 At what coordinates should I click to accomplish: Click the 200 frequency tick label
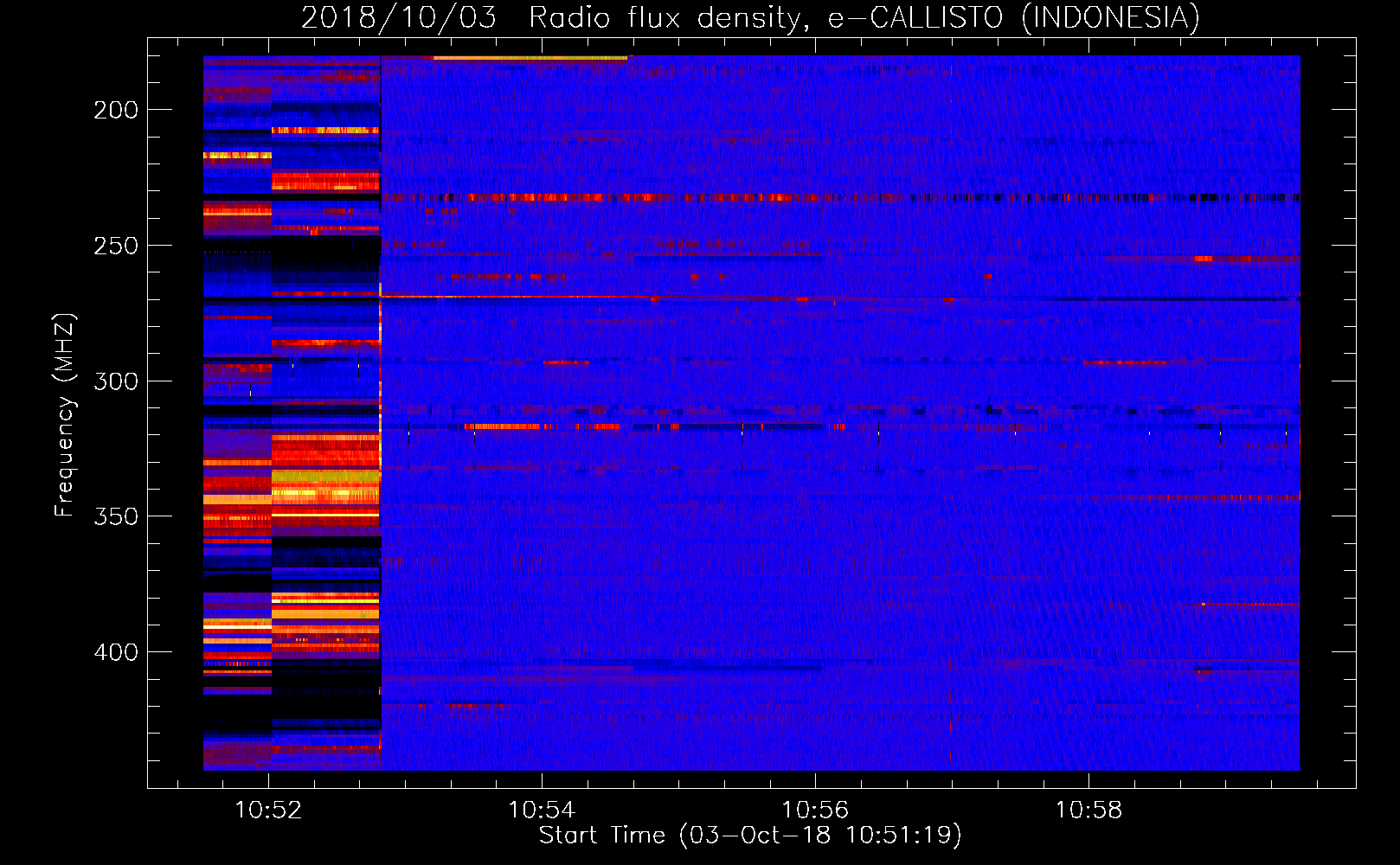pyautogui.click(x=116, y=110)
